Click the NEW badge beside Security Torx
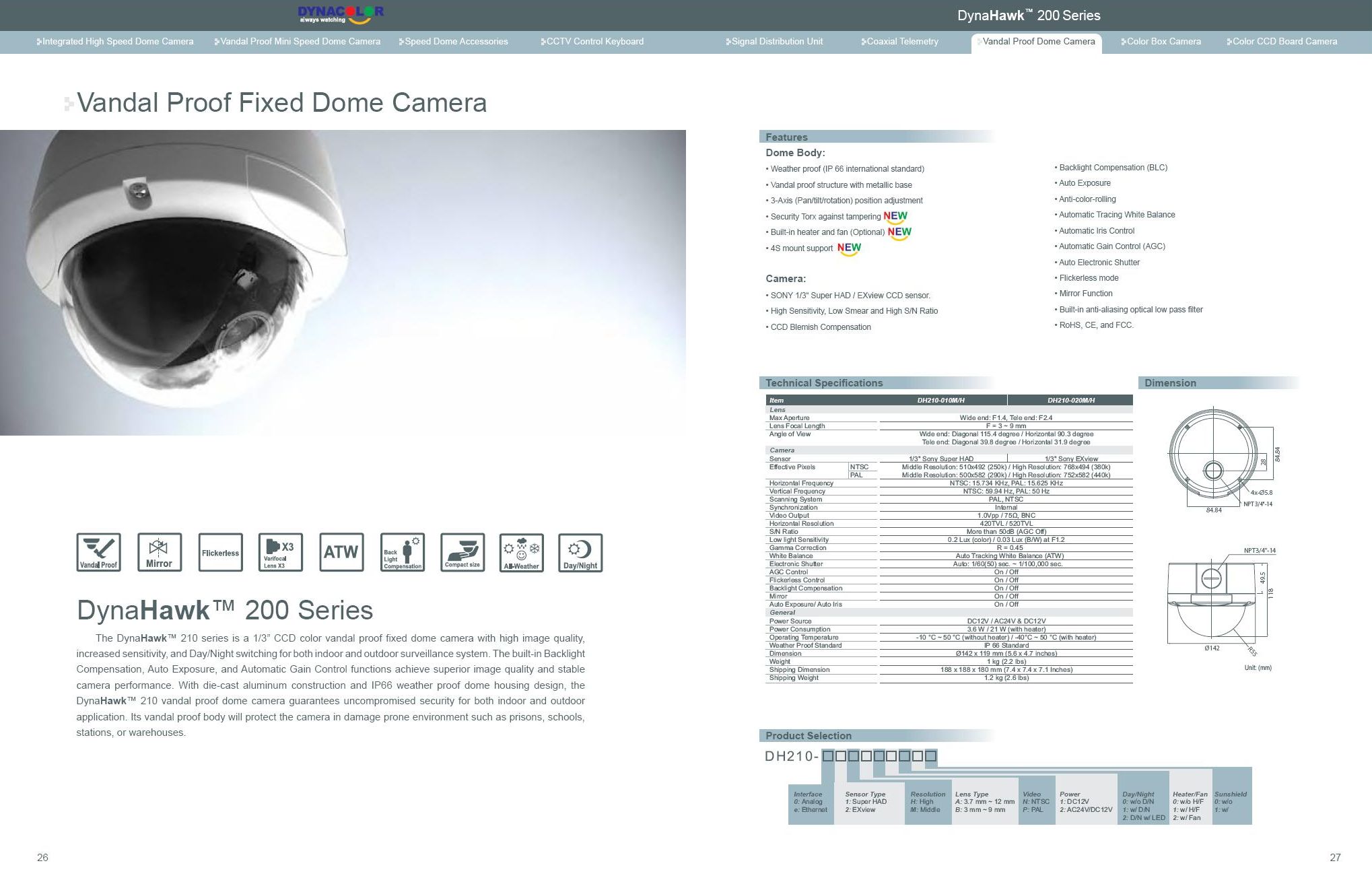1372x884 pixels. point(895,217)
